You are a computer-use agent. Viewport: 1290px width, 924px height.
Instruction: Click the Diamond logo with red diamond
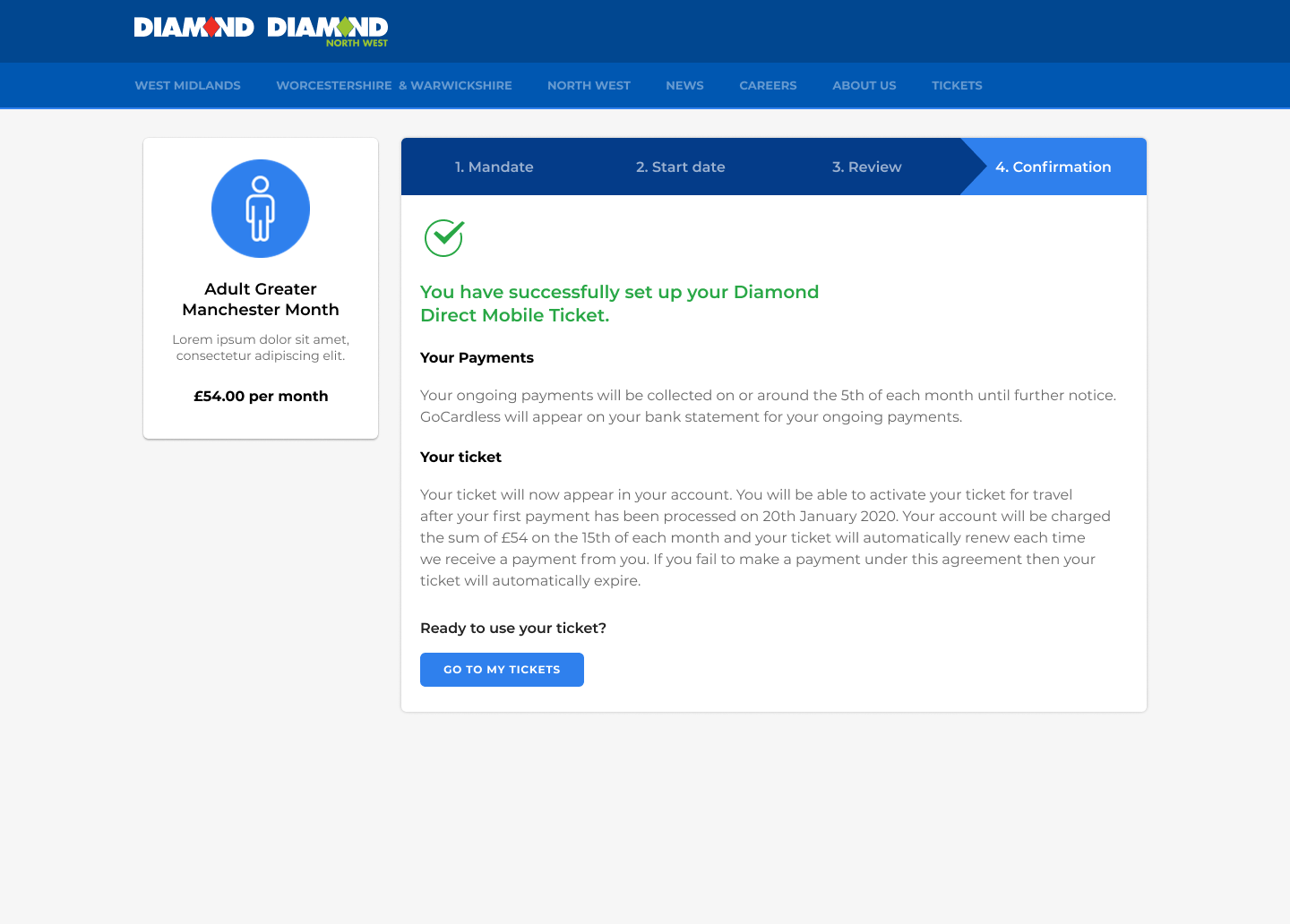194,28
